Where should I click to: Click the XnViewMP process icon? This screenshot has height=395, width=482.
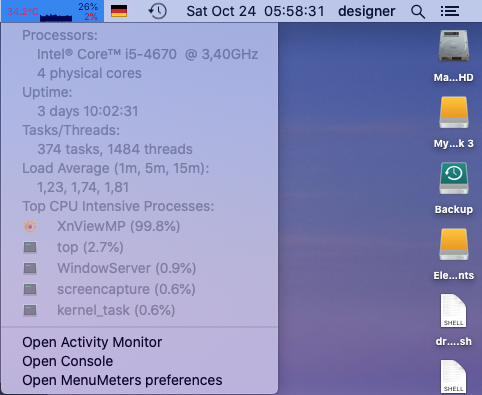30,226
